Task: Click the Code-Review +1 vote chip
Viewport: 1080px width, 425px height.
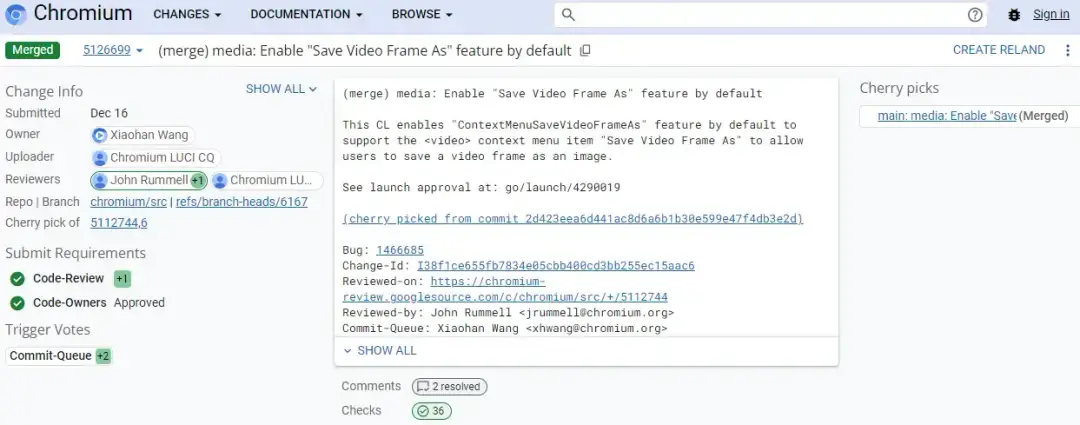Action: [122, 279]
